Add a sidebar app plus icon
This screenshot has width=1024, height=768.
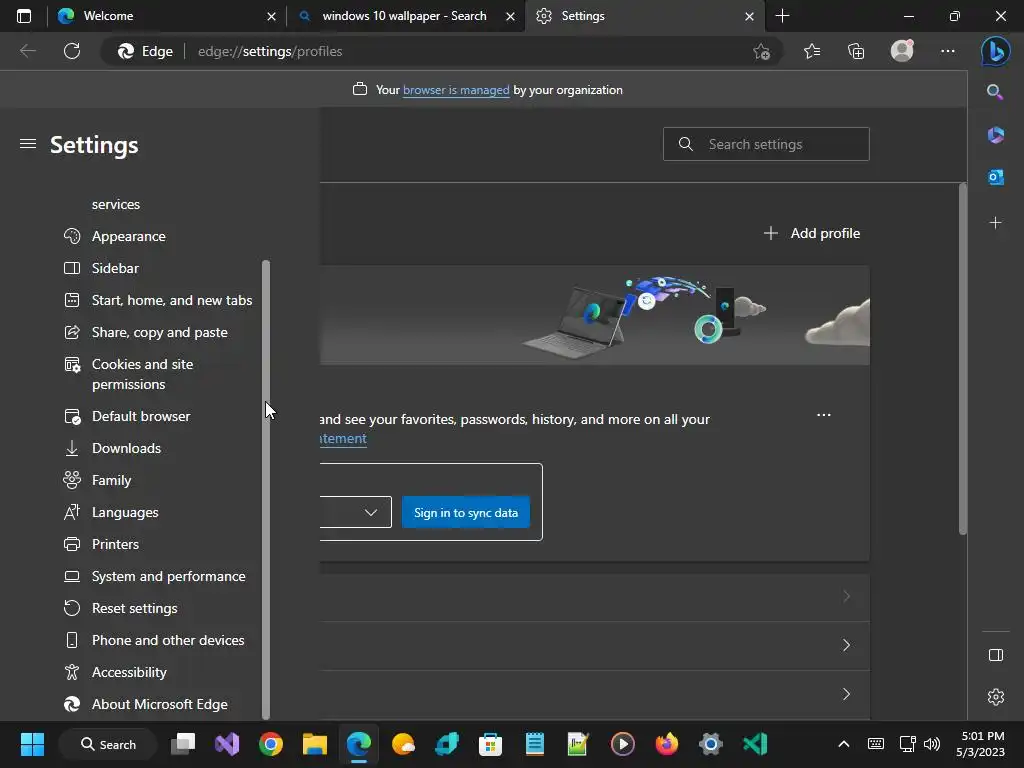(x=995, y=223)
